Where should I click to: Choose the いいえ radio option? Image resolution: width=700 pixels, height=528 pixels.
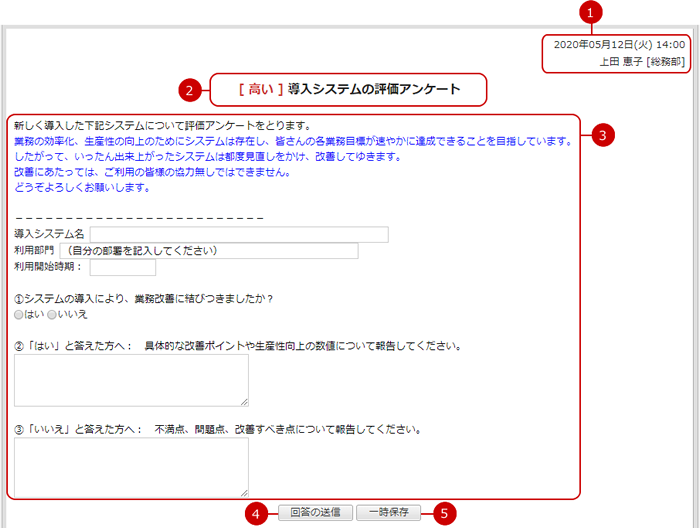pos(52,314)
